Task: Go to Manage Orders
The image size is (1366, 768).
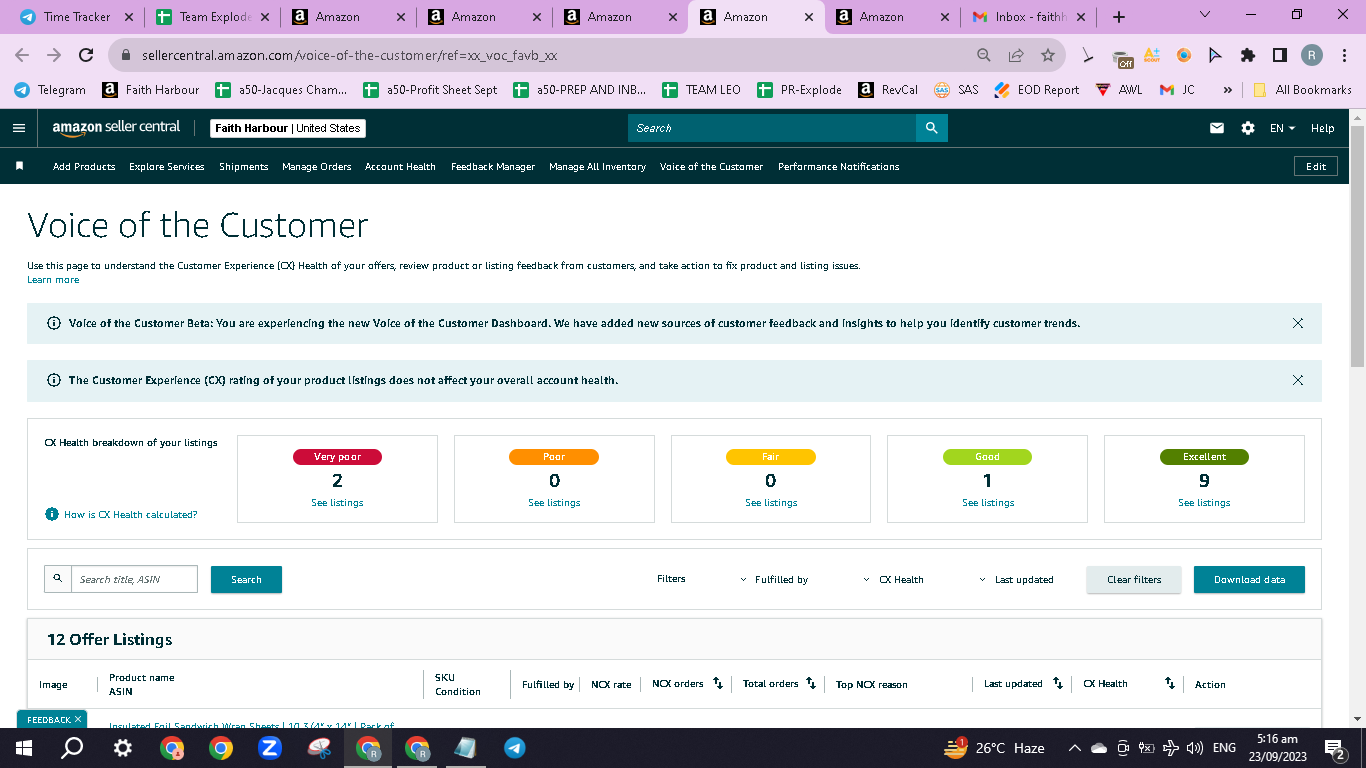Action: (x=317, y=167)
